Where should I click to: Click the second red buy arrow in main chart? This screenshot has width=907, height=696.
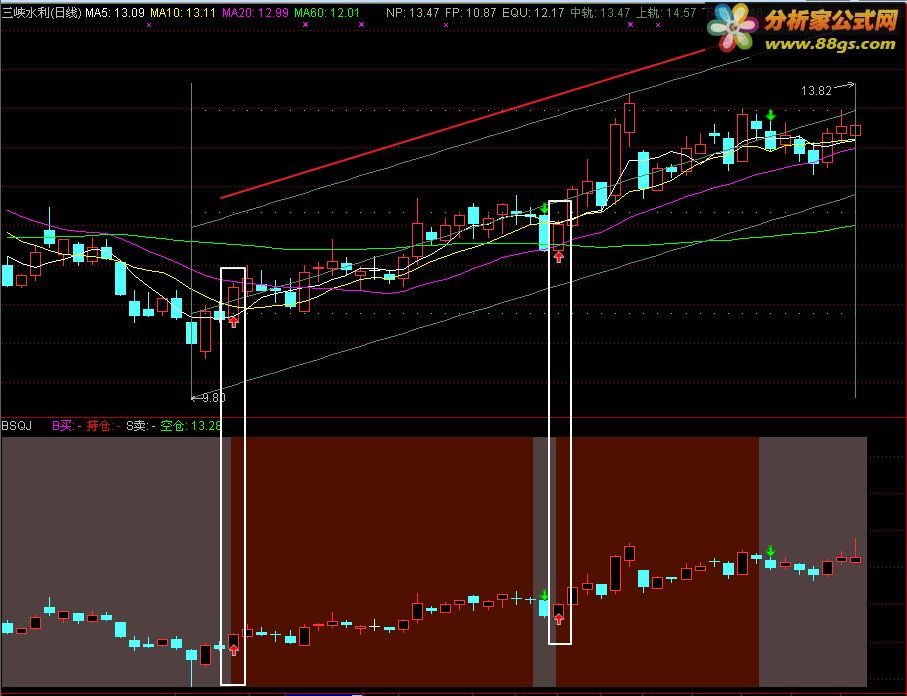[558, 256]
